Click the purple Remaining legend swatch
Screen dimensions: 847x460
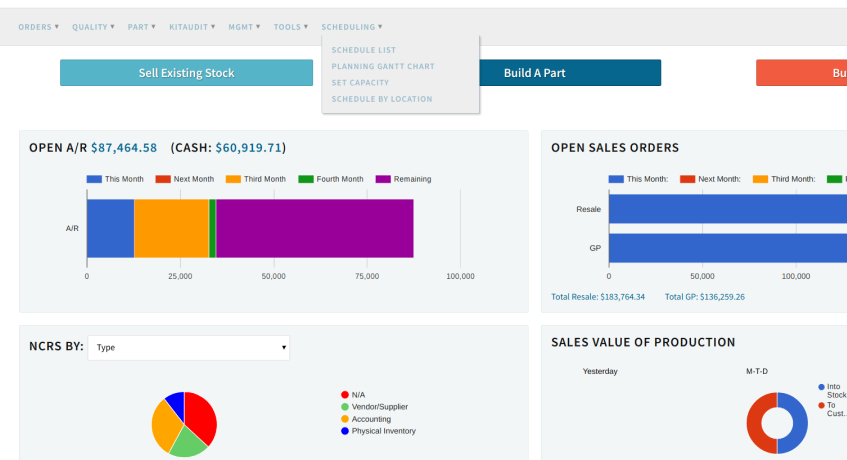pyautogui.click(x=383, y=179)
